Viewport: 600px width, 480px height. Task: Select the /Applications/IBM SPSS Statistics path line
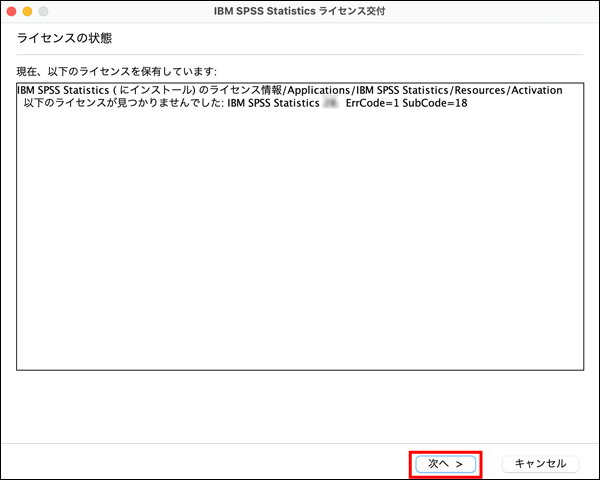[x=290, y=90]
